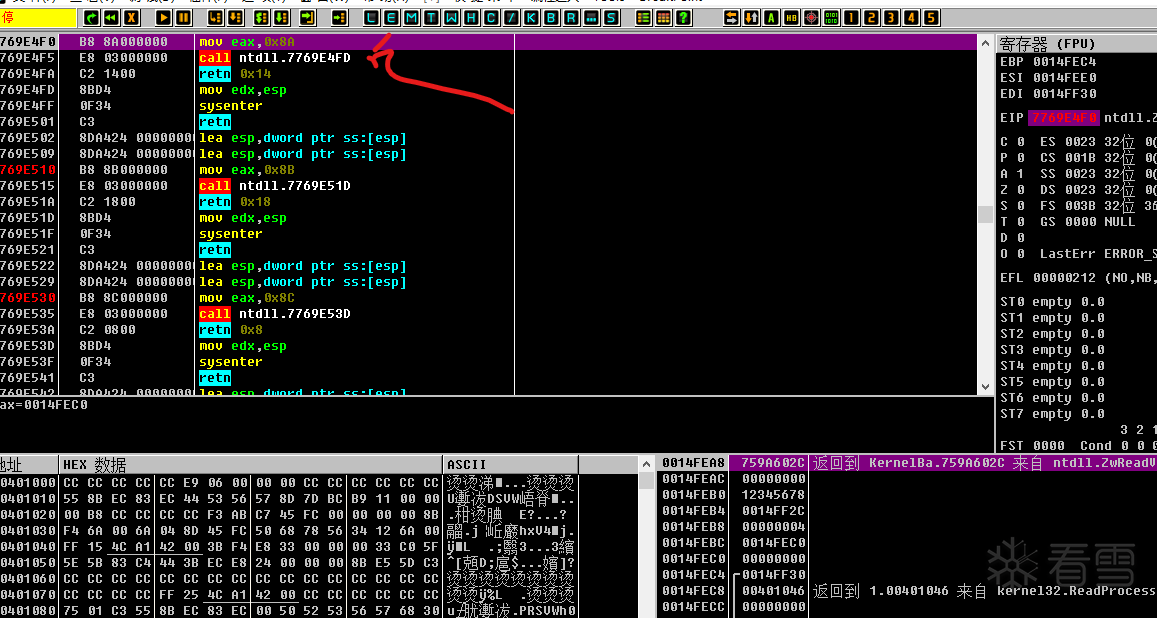Click the numbered 2 toolbar button
Image resolution: width=1157 pixels, height=618 pixels.
coord(871,17)
